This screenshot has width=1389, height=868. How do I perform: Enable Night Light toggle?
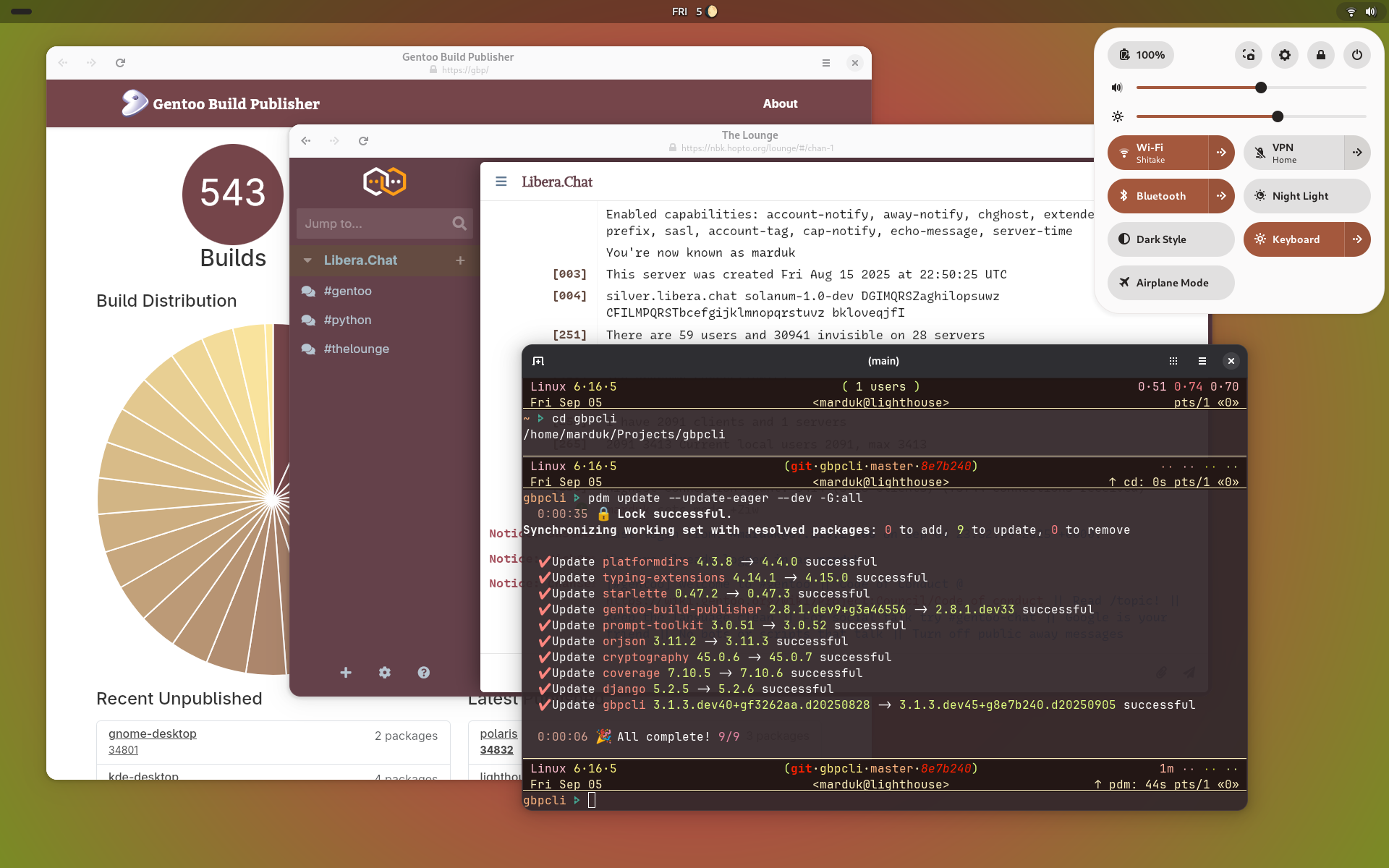(1306, 196)
